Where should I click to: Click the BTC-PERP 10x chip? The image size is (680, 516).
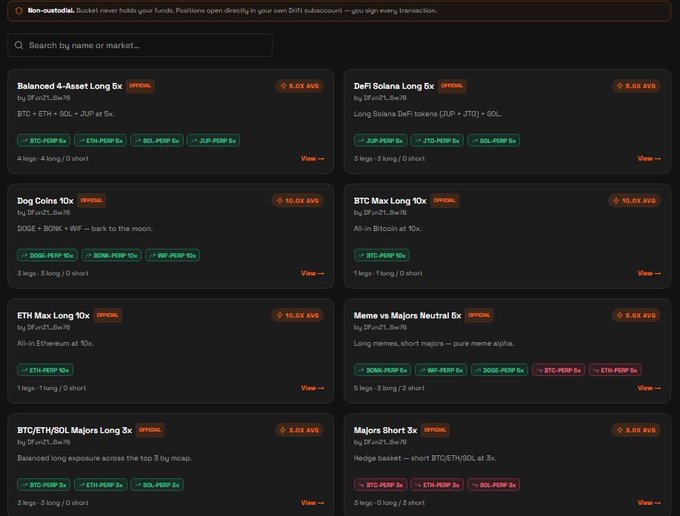[x=382, y=255]
